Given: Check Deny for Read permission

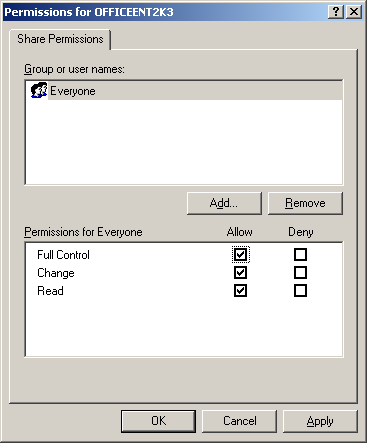Looking at the screenshot, I should pyautogui.click(x=300, y=291).
